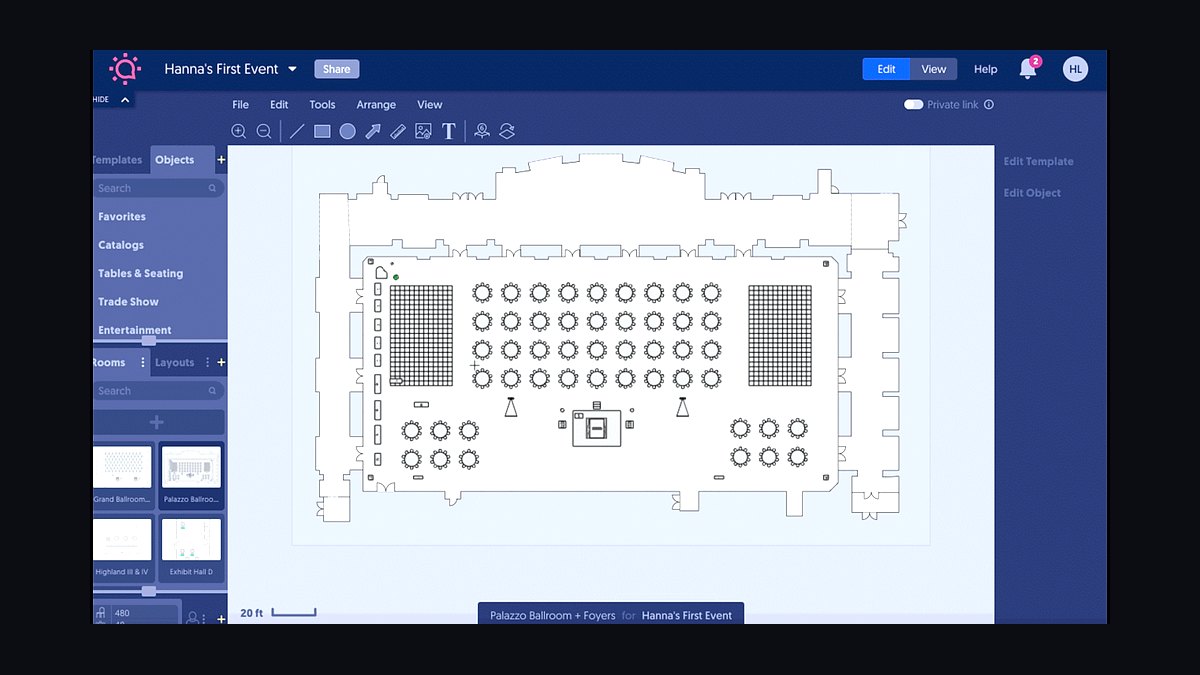Viewport: 1200px width, 675px height.
Task: Select the Arrow drawing tool
Action: point(373,131)
